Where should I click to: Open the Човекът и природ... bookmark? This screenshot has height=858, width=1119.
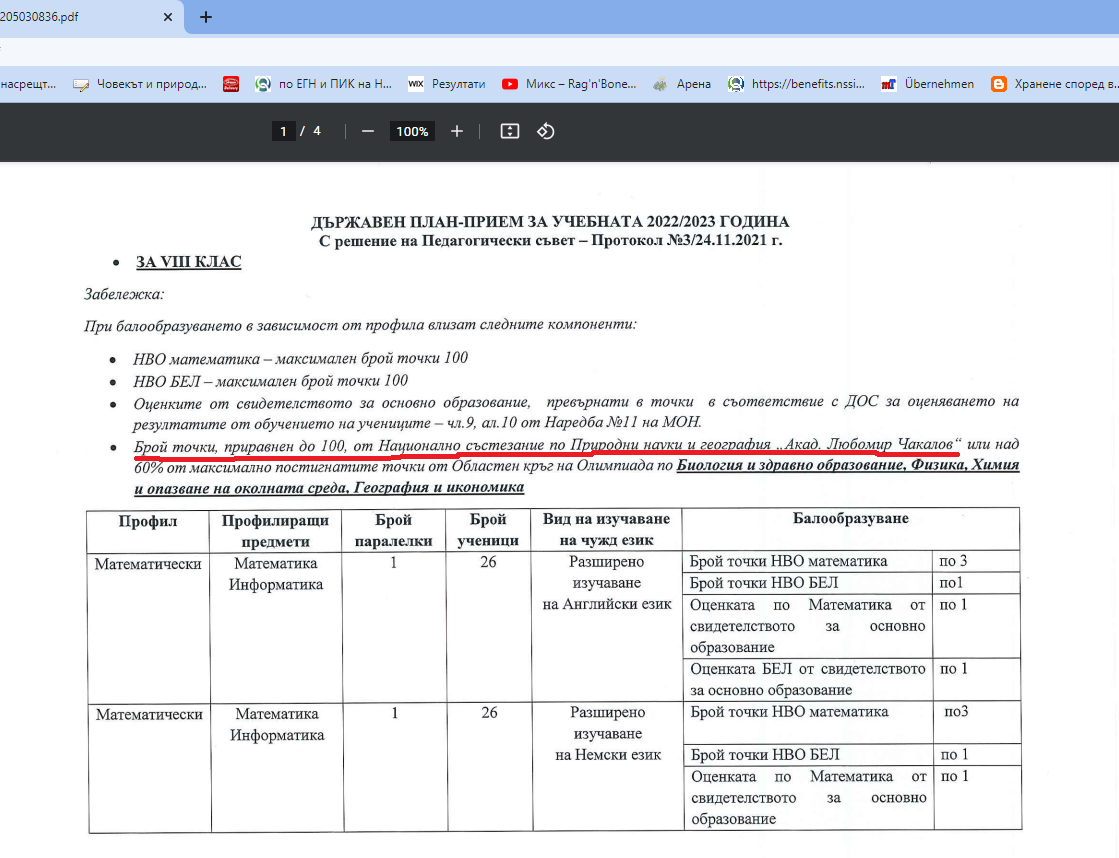point(140,84)
